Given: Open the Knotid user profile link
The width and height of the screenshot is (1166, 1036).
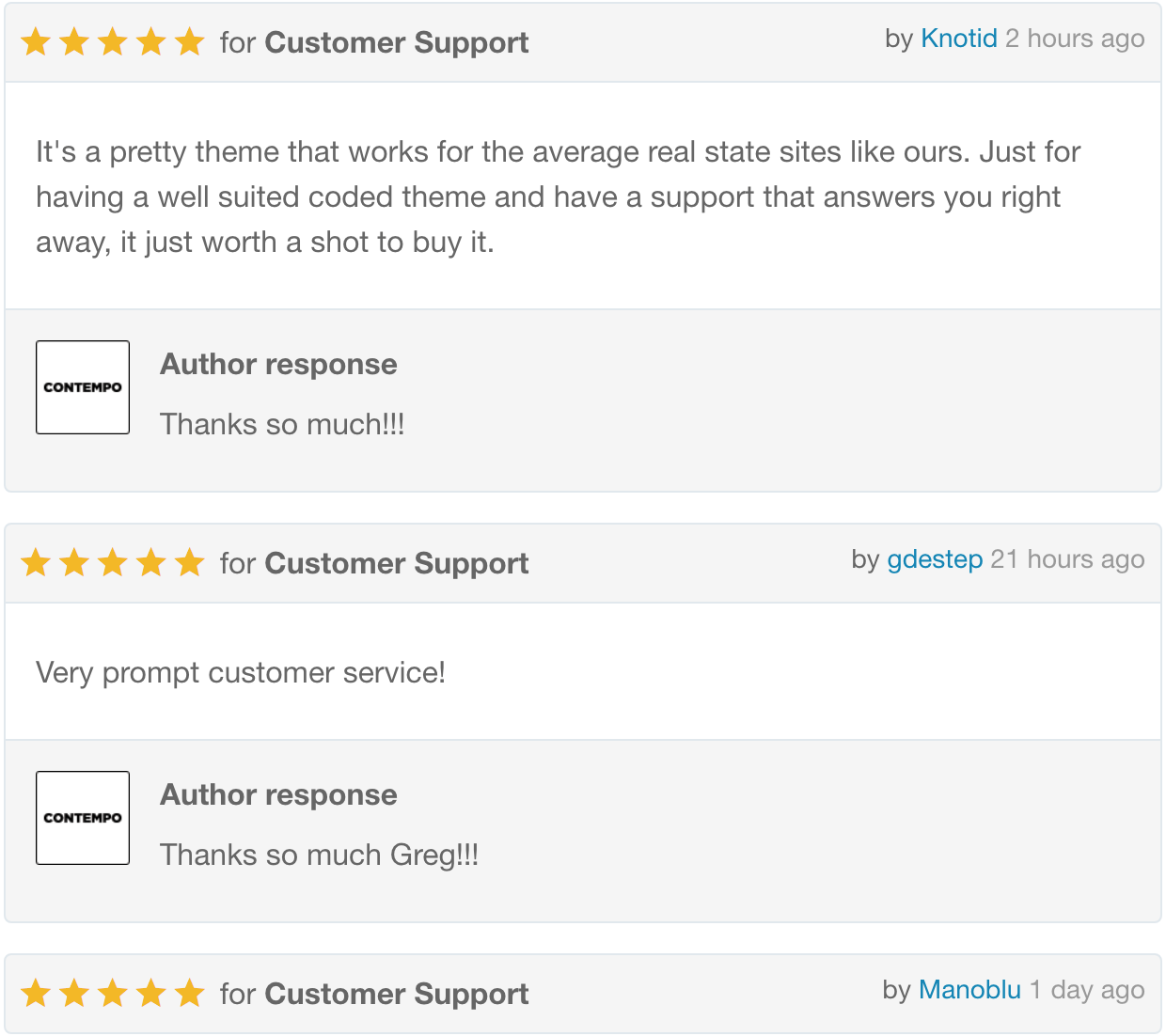Looking at the screenshot, I should pos(958,39).
